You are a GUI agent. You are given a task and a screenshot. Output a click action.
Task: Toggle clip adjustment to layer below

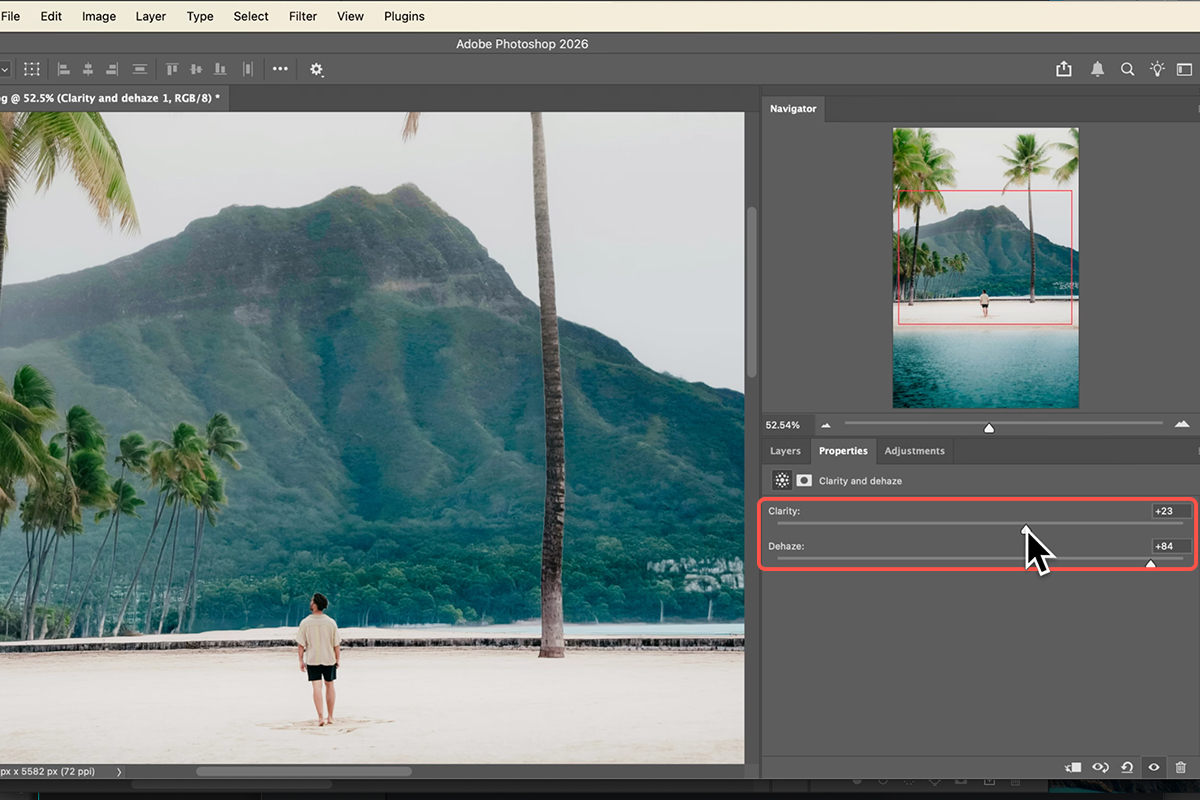click(x=1073, y=767)
